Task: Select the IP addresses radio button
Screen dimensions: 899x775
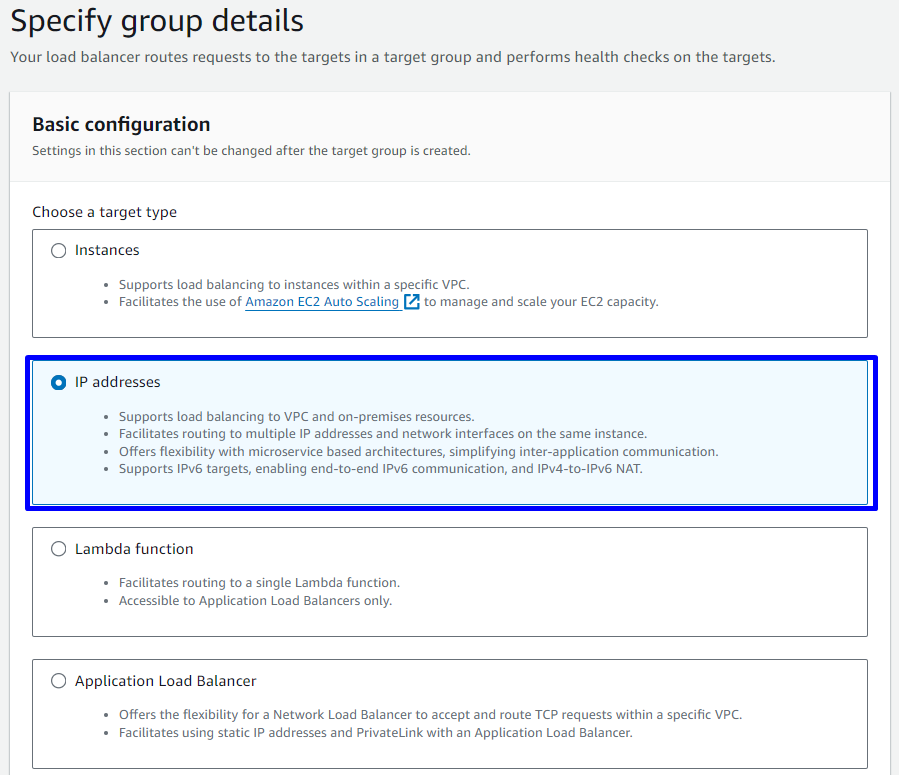Action: click(x=59, y=382)
